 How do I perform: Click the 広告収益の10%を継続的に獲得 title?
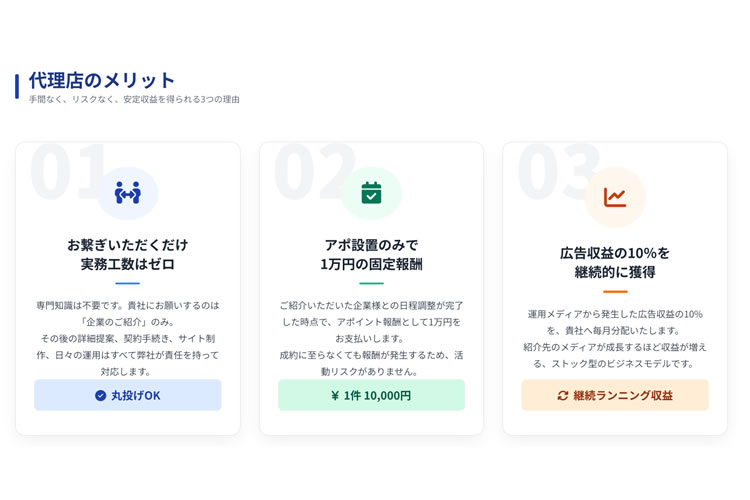[615, 262]
